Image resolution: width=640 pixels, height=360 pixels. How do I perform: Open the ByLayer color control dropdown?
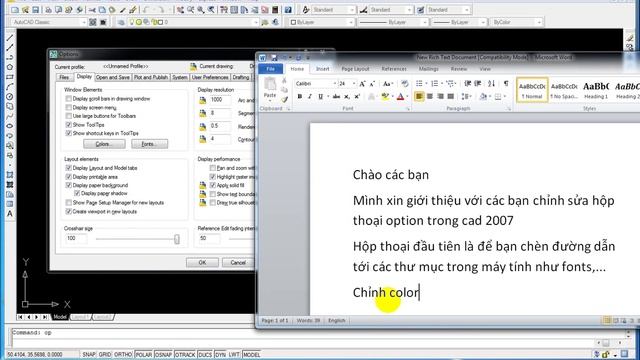tap(351, 22)
